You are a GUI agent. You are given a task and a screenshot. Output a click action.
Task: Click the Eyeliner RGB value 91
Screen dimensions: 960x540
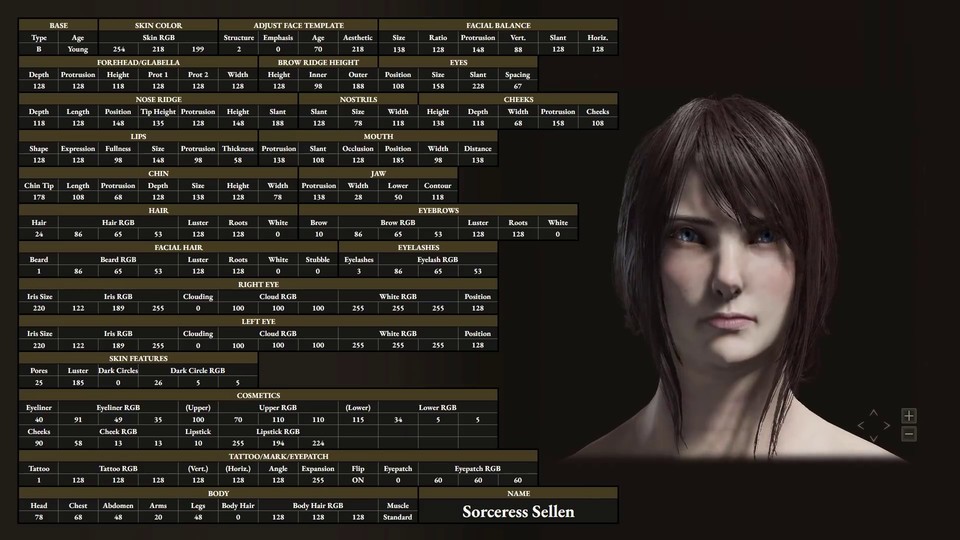tap(78, 419)
